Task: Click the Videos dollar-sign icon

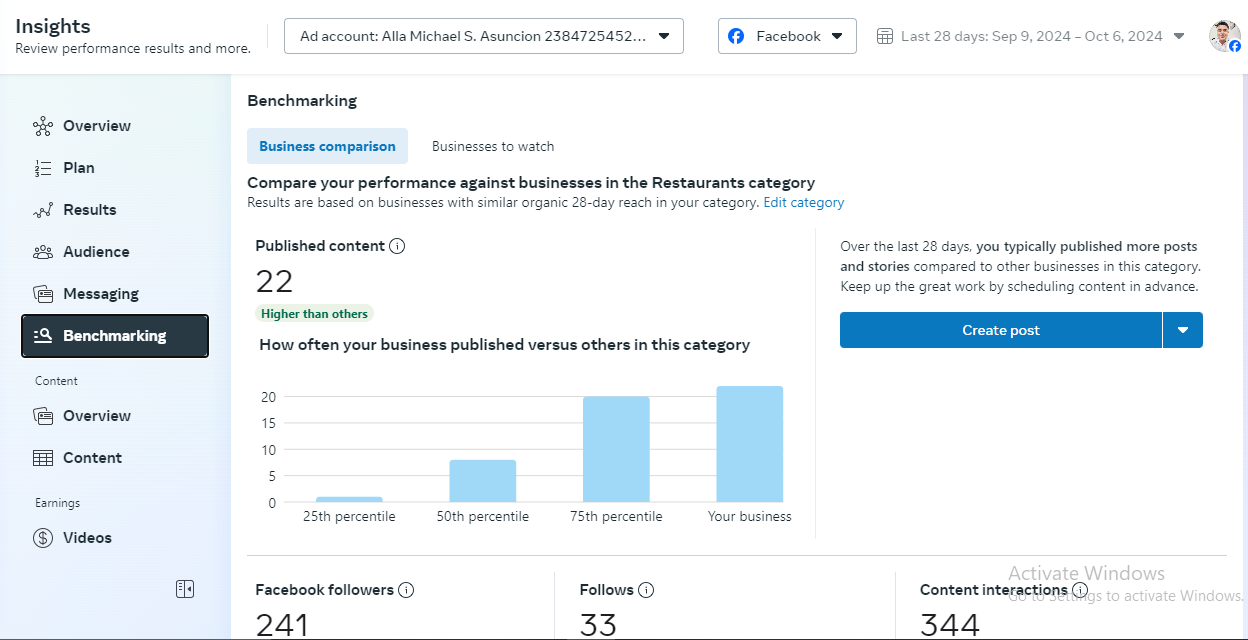Action: pos(42,538)
